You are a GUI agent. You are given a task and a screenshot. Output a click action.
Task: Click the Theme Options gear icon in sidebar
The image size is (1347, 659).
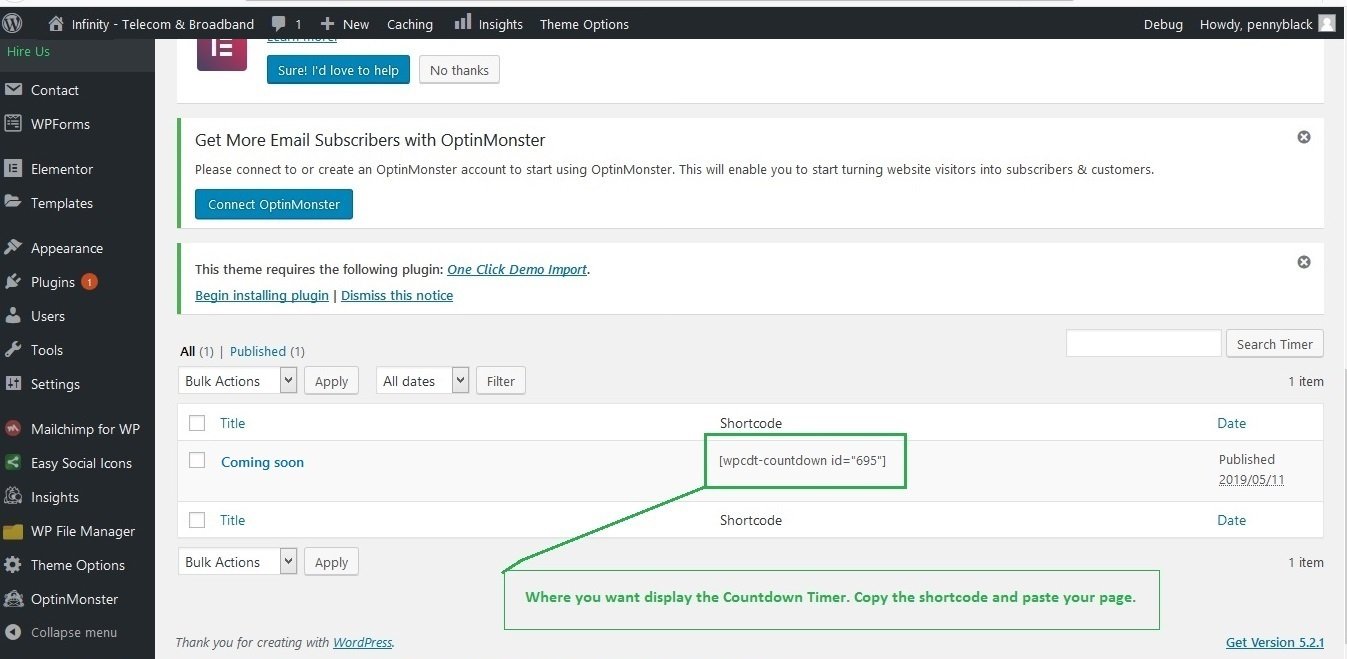click(x=13, y=565)
